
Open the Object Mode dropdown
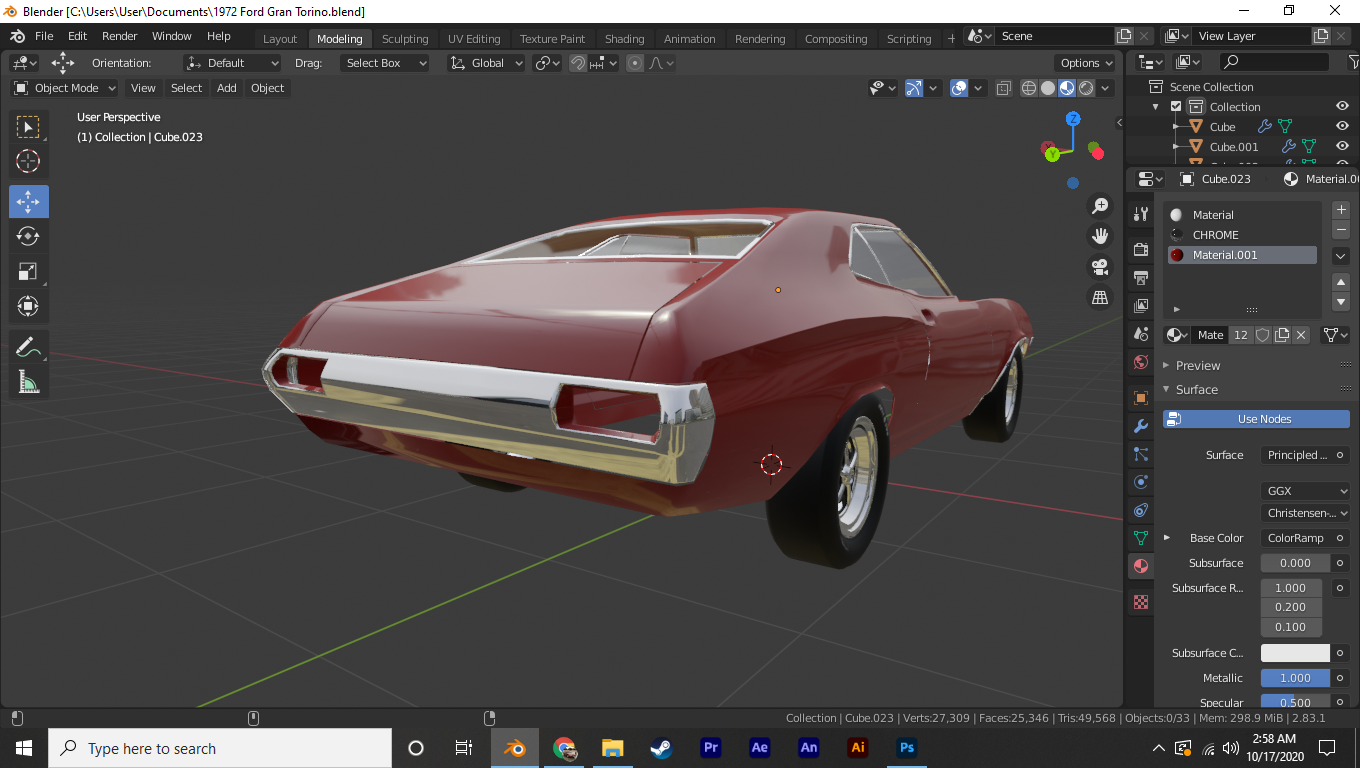65,88
